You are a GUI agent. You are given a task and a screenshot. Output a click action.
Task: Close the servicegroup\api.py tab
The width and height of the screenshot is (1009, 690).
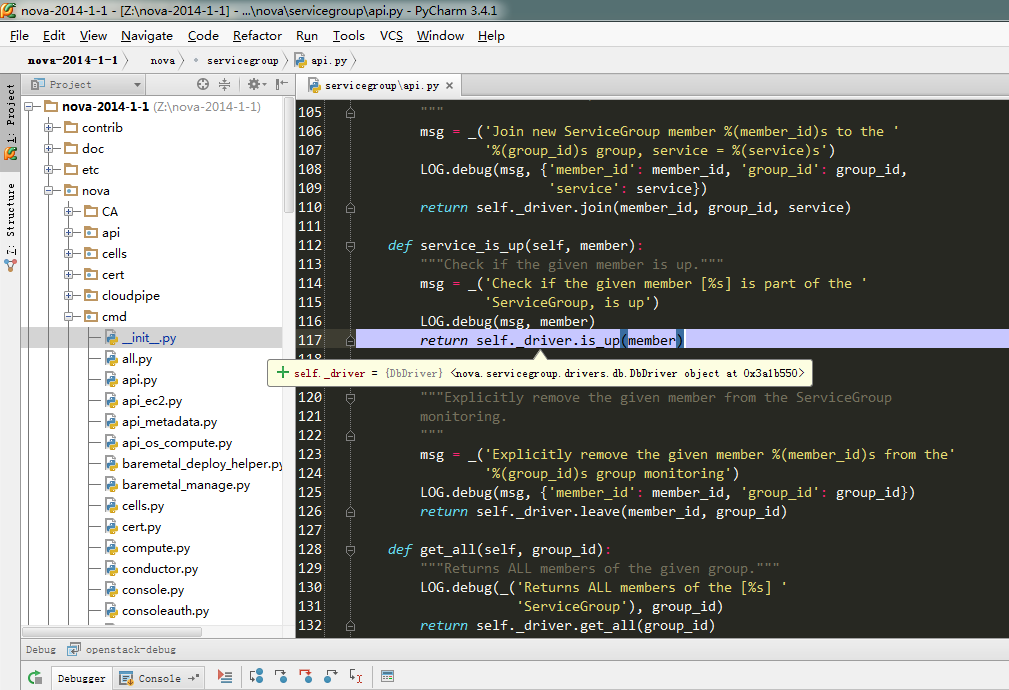[x=449, y=86]
